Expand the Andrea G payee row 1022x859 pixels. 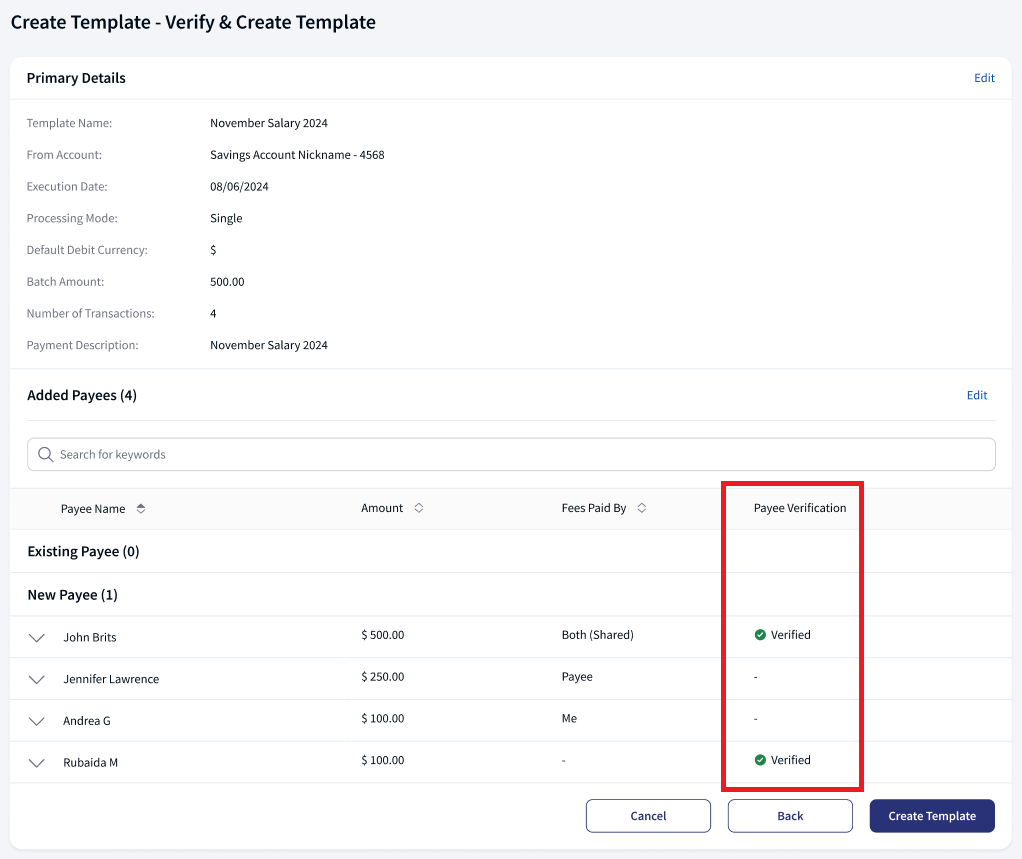coord(36,721)
